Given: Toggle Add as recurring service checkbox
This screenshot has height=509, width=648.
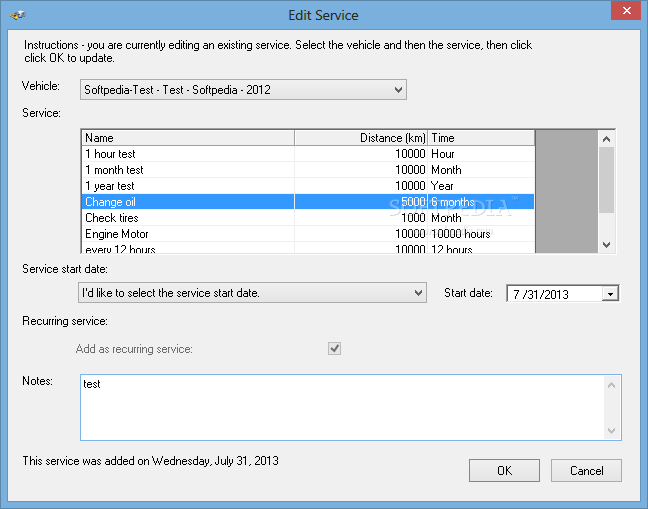Looking at the screenshot, I should click(334, 348).
